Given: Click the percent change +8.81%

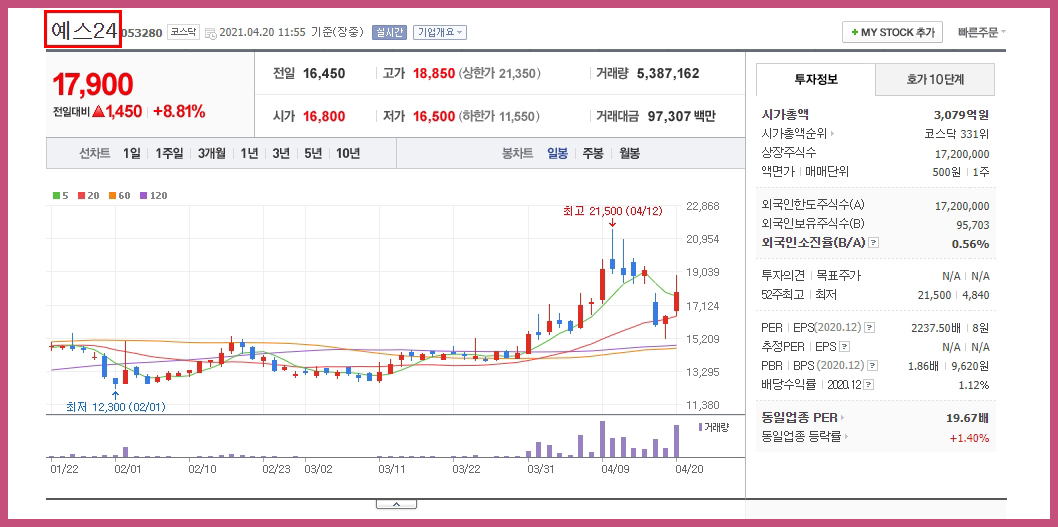Looking at the screenshot, I should click(x=179, y=112).
